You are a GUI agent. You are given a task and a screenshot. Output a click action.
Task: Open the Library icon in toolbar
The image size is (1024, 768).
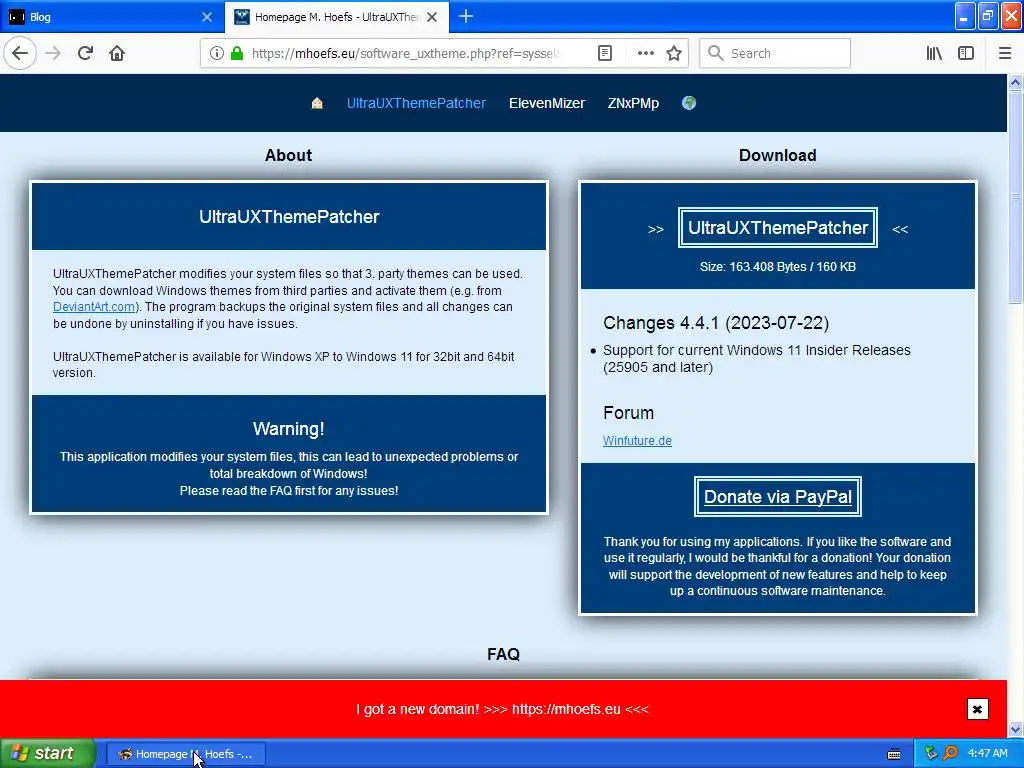[934, 54]
